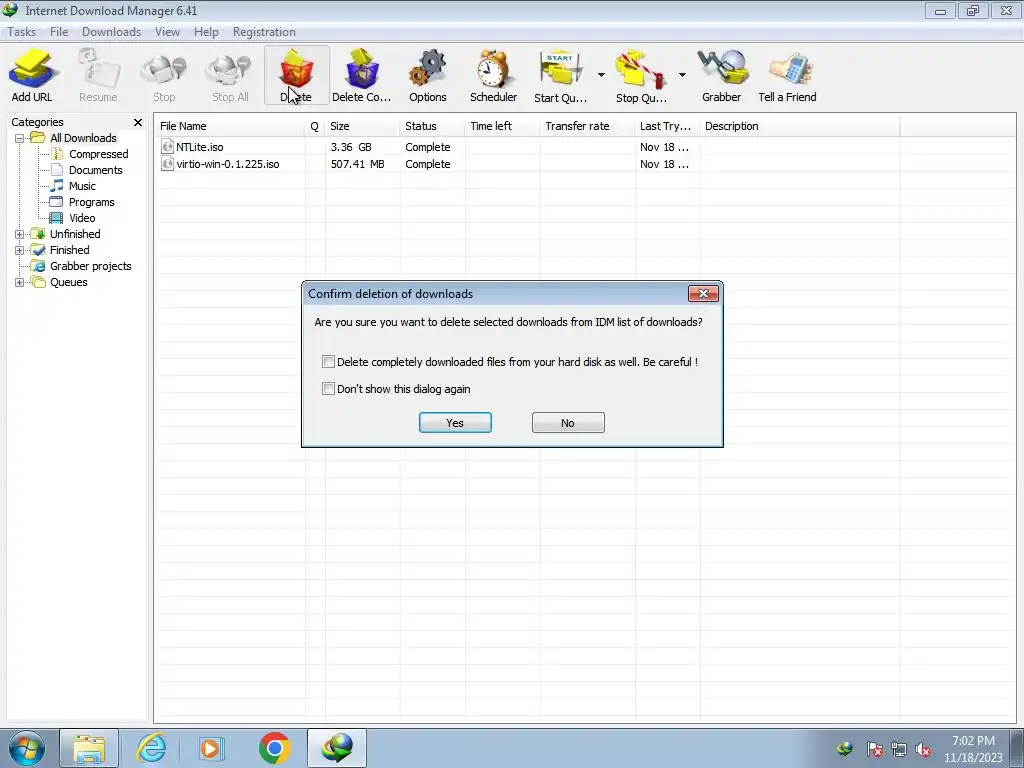The height and width of the screenshot is (768, 1024).
Task: Click the Delete toolbar icon
Action: coord(296,75)
